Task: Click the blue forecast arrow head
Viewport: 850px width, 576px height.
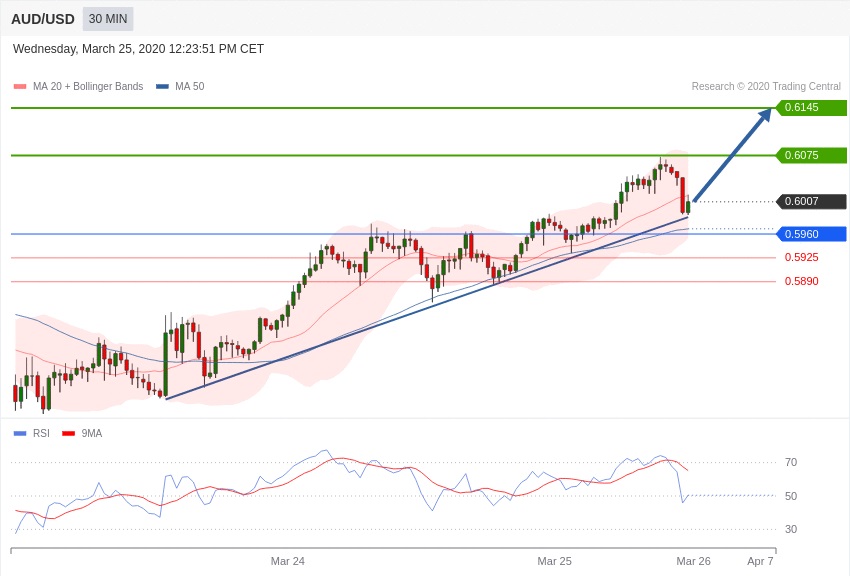Action: [764, 115]
